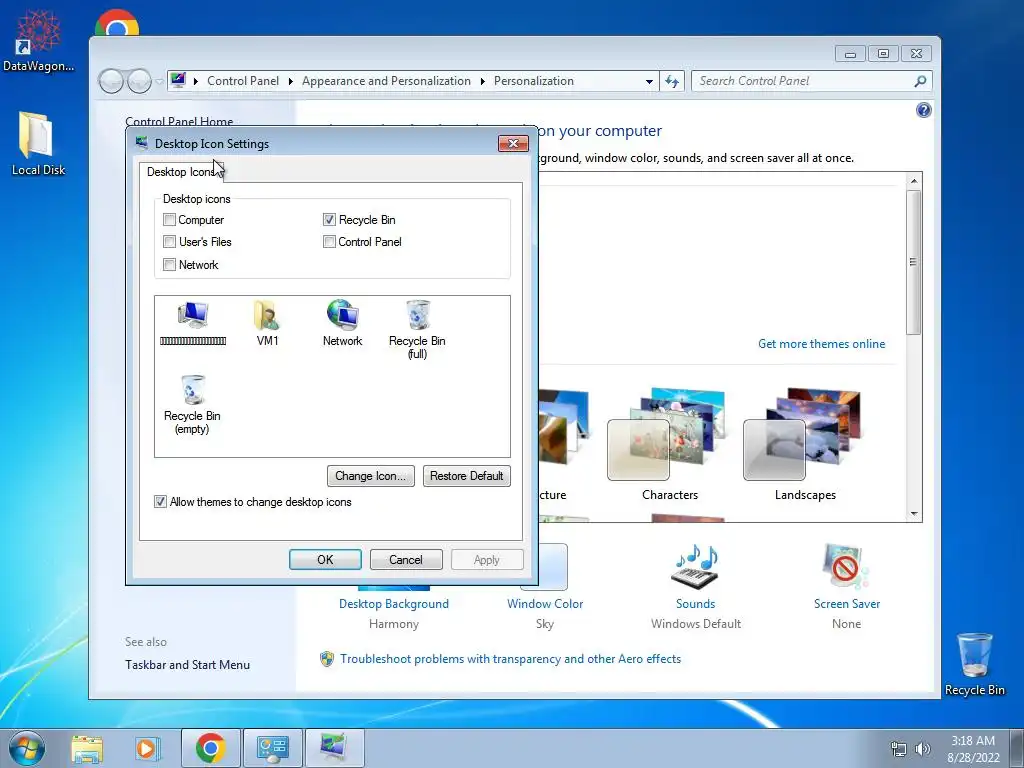Click the themes list scroll up arrow
The image size is (1024, 768).
914,181
